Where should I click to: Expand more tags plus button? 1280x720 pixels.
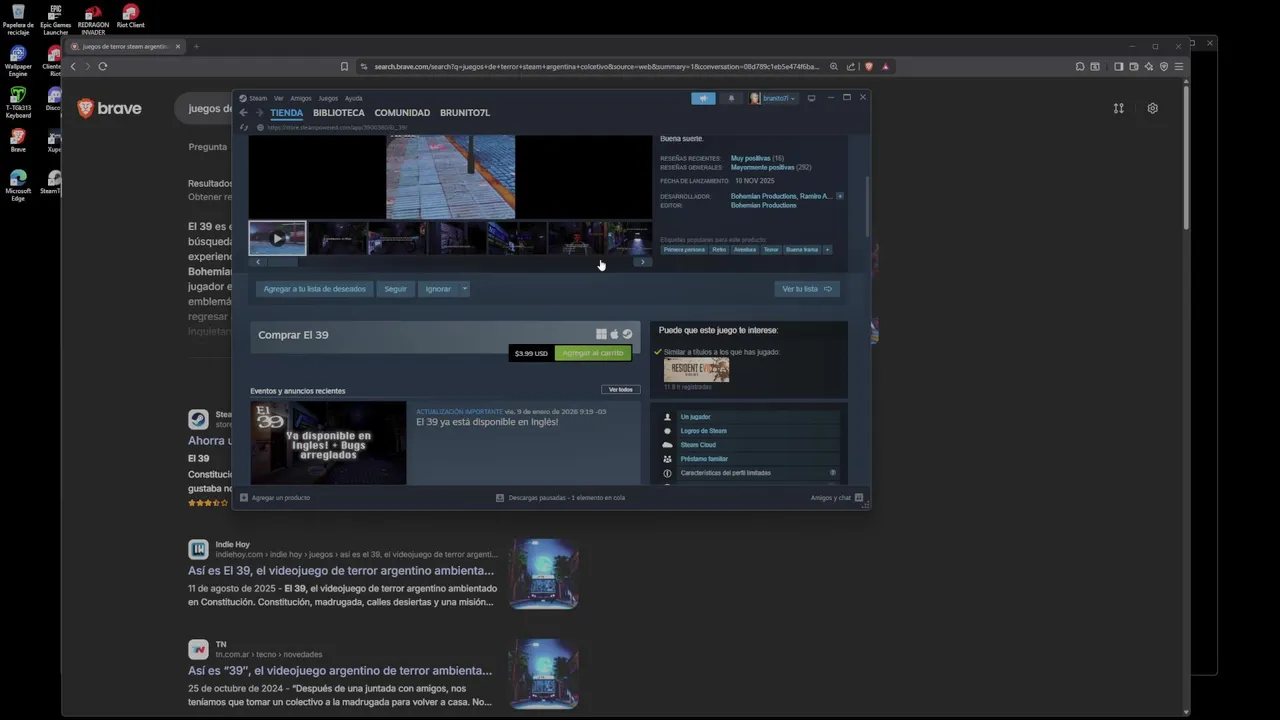click(x=827, y=249)
